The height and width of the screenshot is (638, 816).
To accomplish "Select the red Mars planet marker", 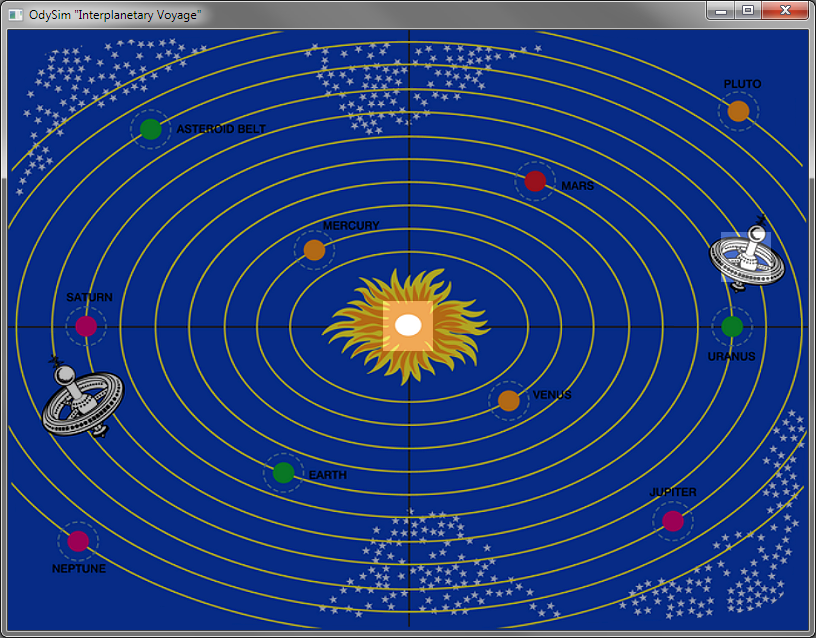I will click(x=535, y=181).
